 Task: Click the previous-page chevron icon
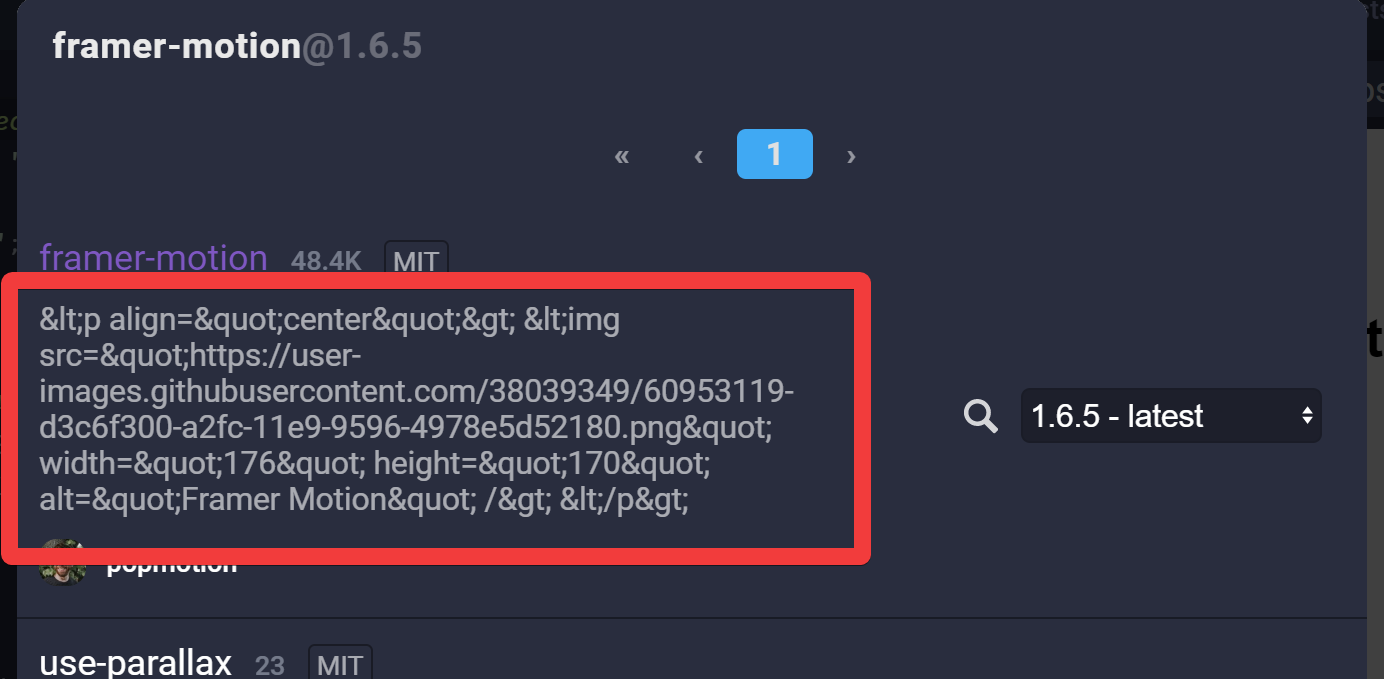[x=698, y=156]
